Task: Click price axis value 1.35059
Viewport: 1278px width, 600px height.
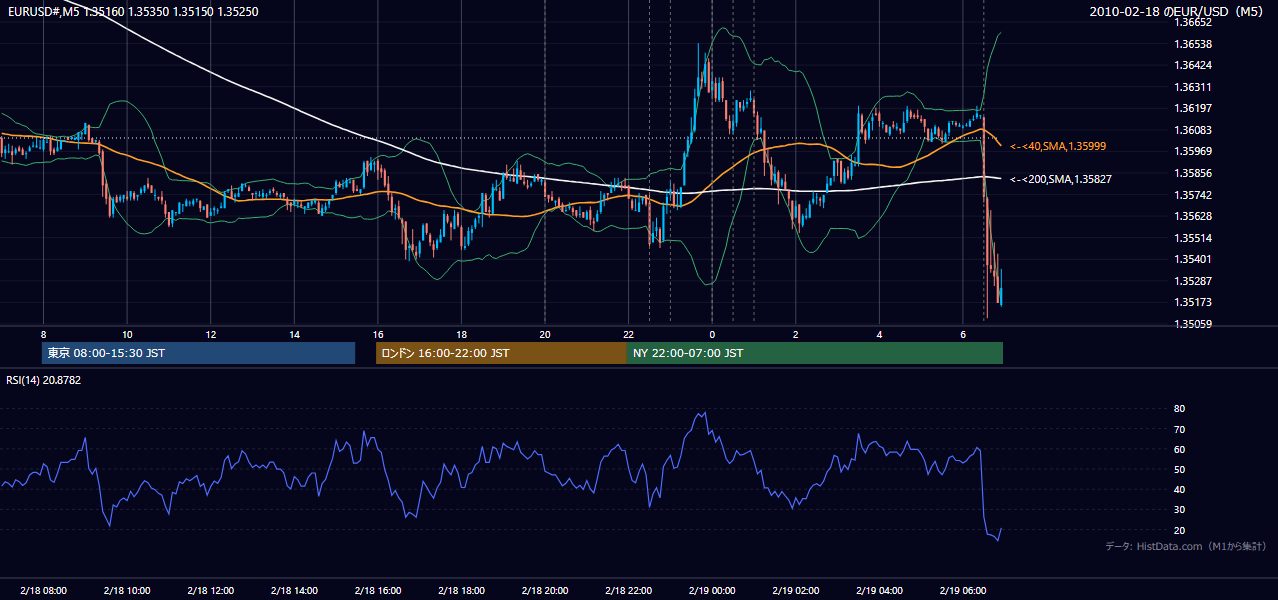Action: tap(1193, 324)
